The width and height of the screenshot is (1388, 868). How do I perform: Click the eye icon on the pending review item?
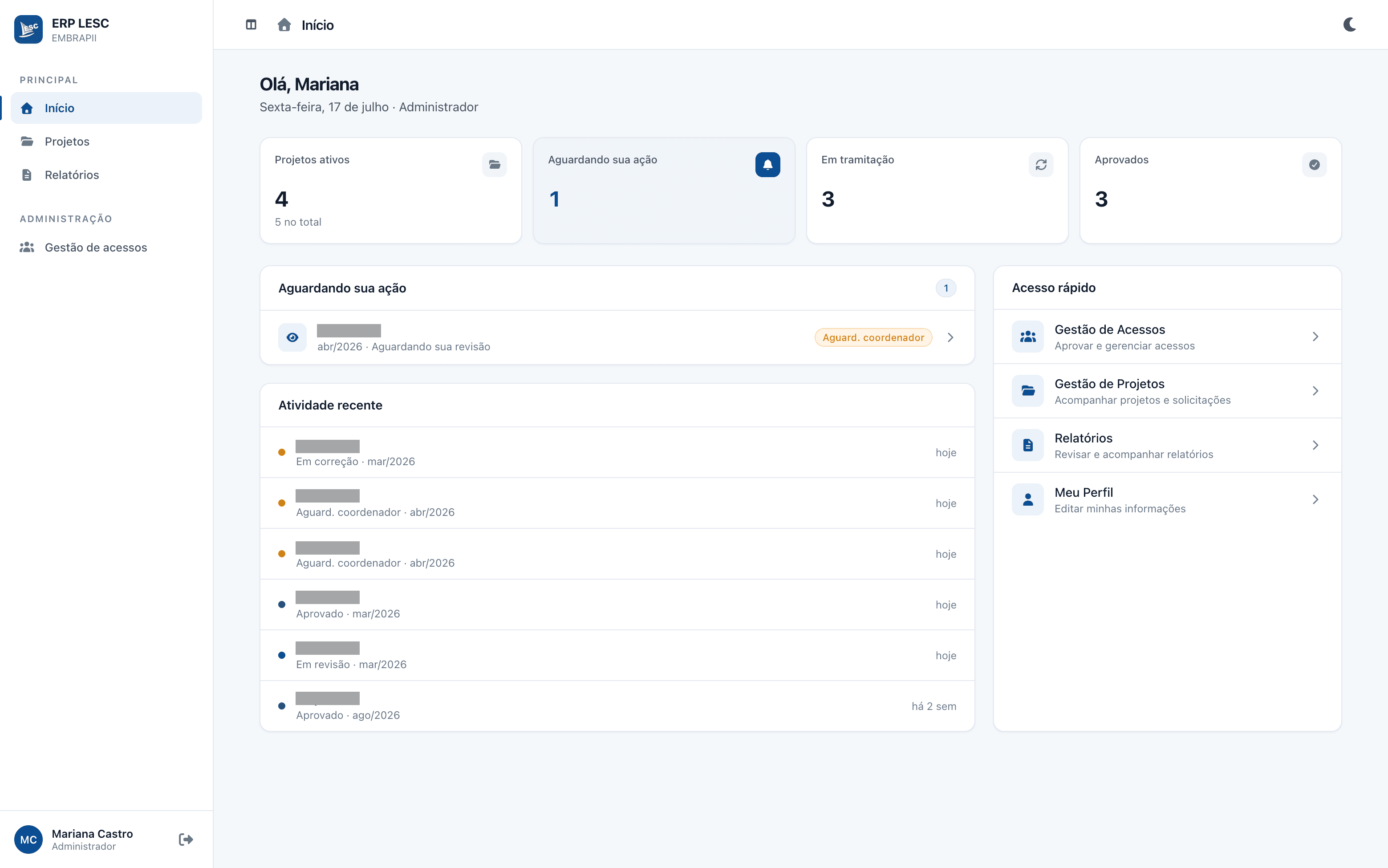pyautogui.click(x=292, y=337)
